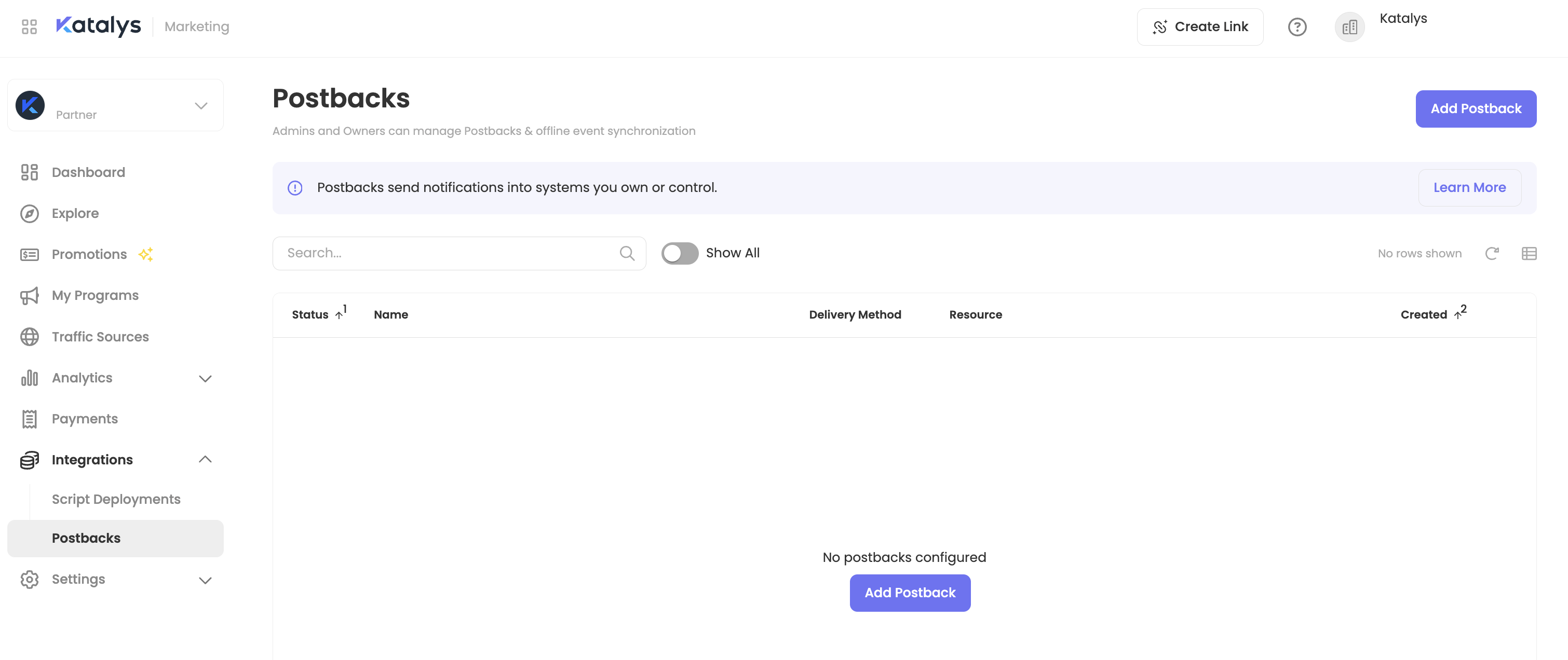
Task: Collapse the Integrations section
Action: coord(205,460)
